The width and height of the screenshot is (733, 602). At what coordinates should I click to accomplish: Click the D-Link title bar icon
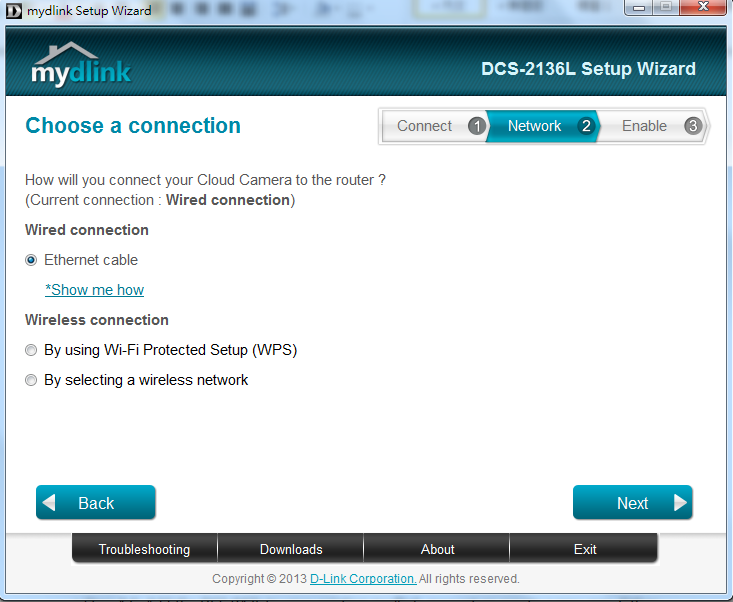pyautogui.click(x=14, y=10)
